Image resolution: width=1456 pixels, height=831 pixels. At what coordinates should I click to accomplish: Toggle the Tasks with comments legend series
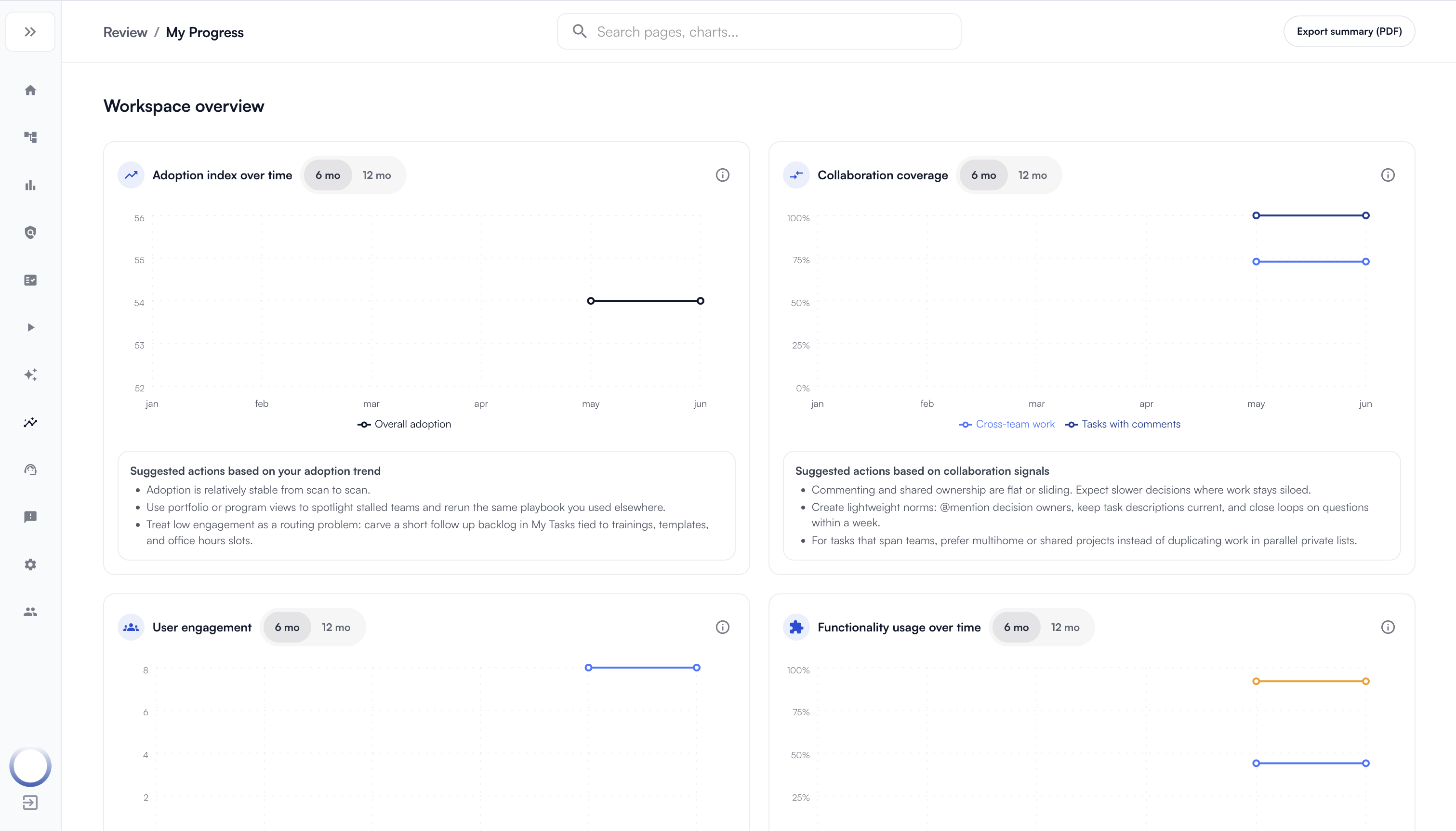point(1123,424)
